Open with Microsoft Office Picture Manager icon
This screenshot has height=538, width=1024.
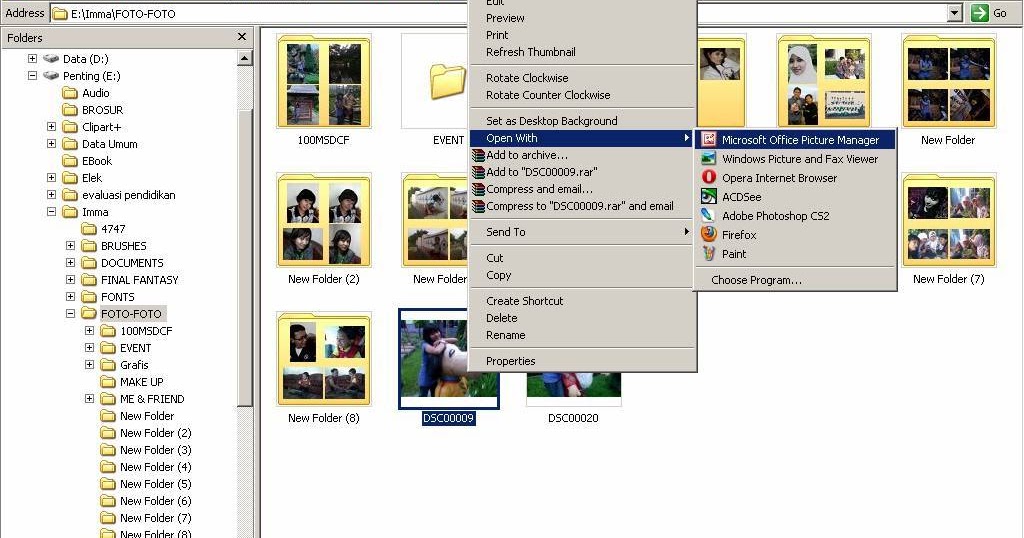click(709, 140)
